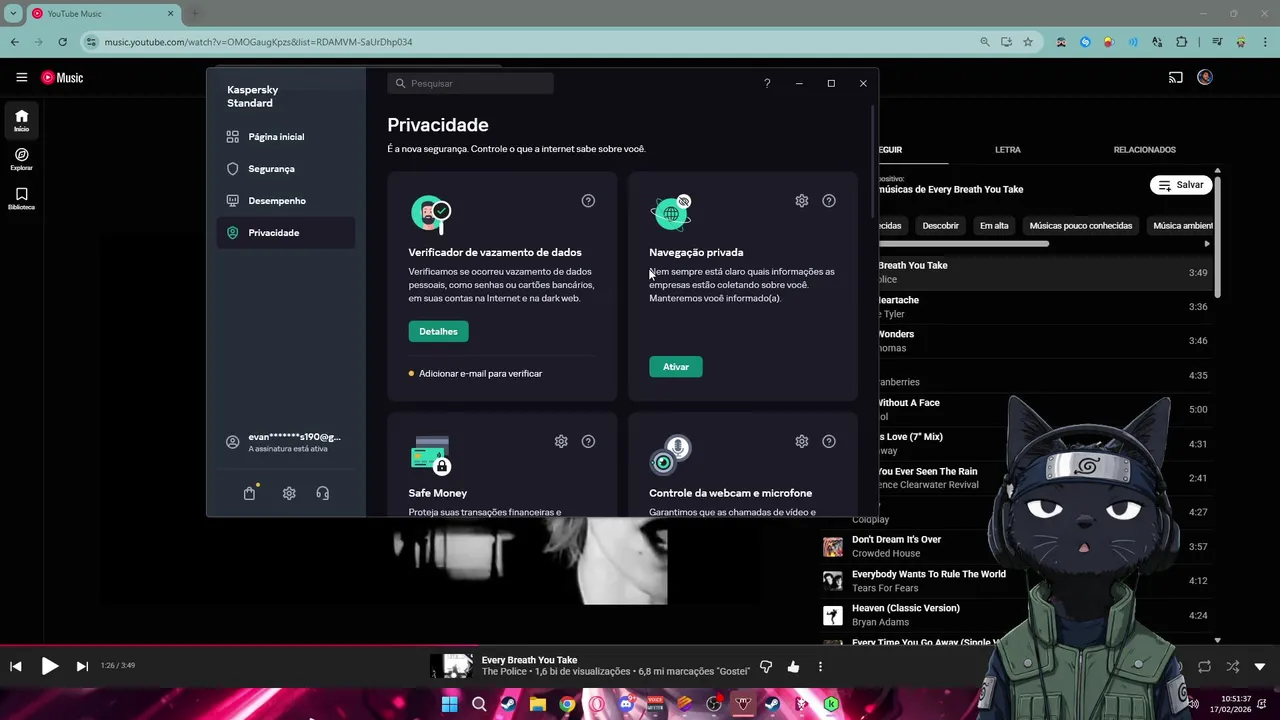The image size is (1280, 720).
Task: Collapse the player page arrow
Action: pos(1260,666)
